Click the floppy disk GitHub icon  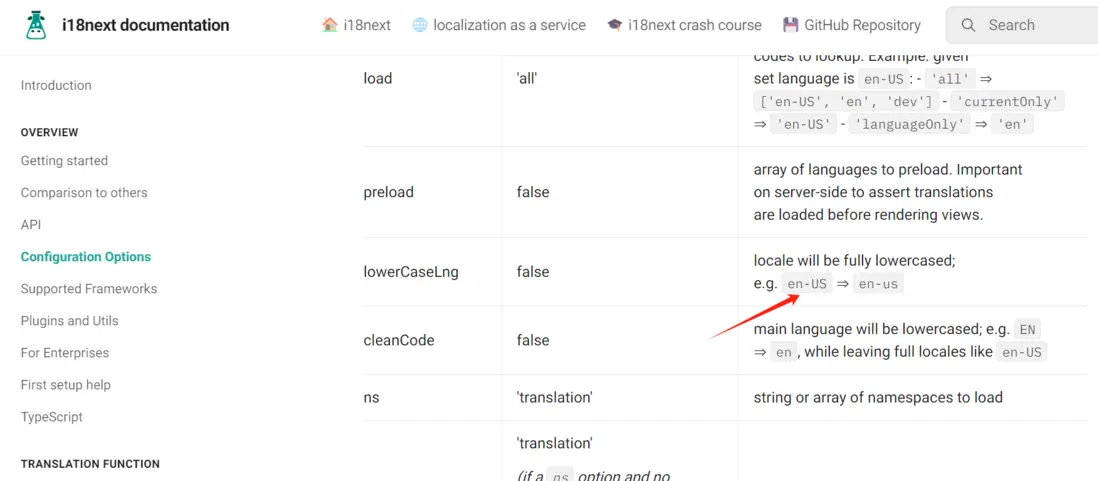coord(791,25)
